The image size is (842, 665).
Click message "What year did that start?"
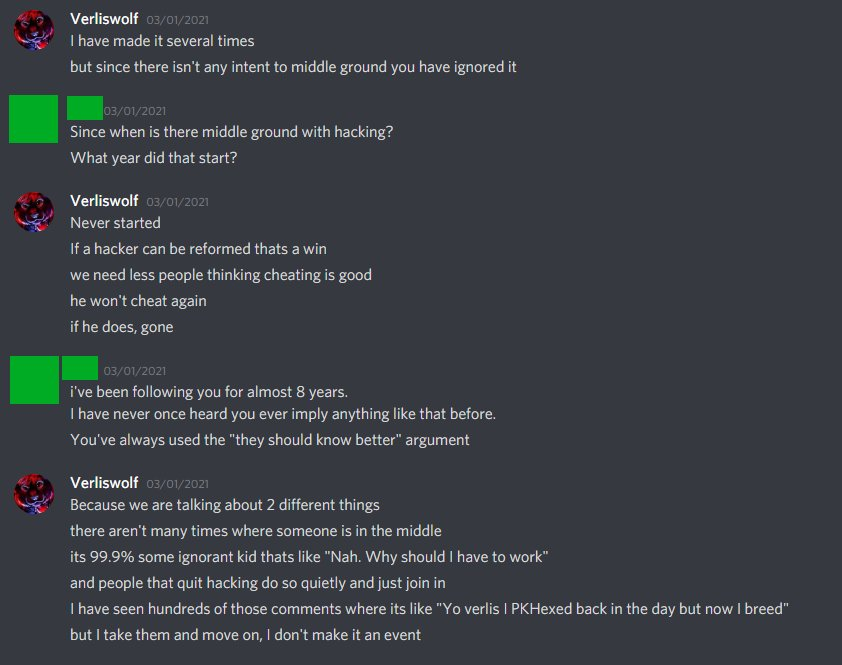[153, 158]
